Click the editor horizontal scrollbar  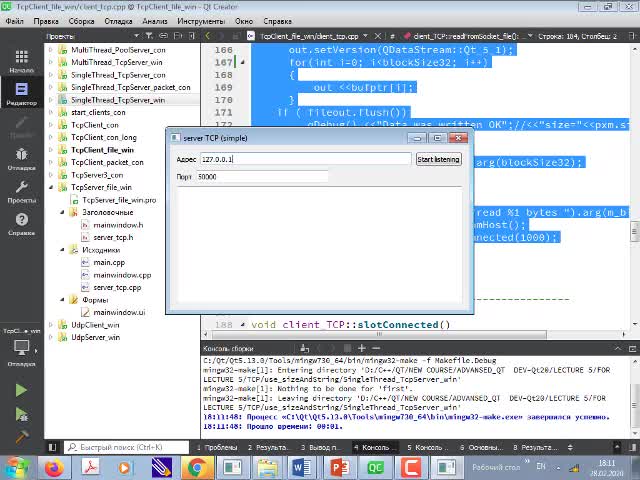tap(378, 334)
